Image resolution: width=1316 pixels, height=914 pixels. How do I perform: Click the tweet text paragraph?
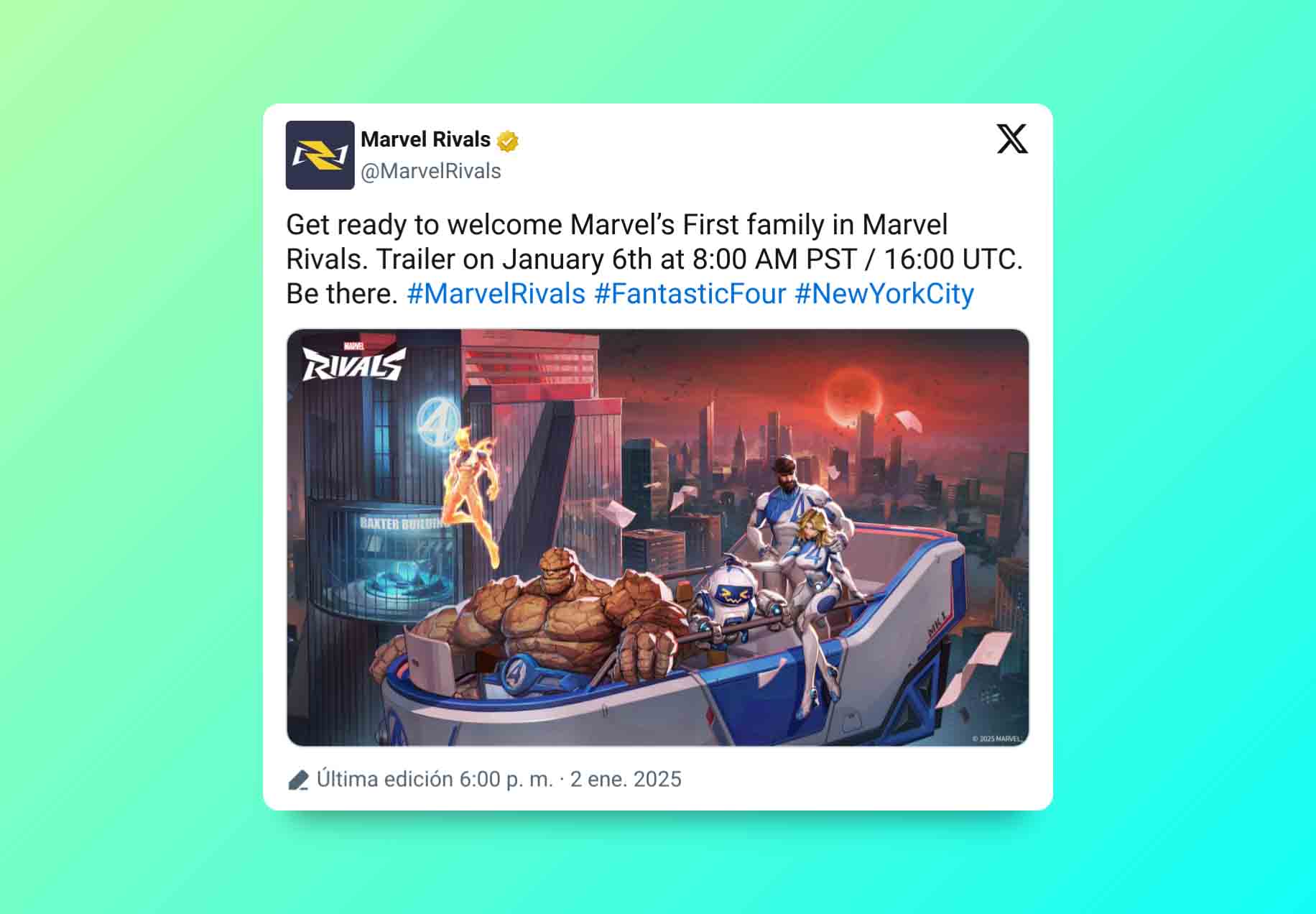click(x=654, y=259)
